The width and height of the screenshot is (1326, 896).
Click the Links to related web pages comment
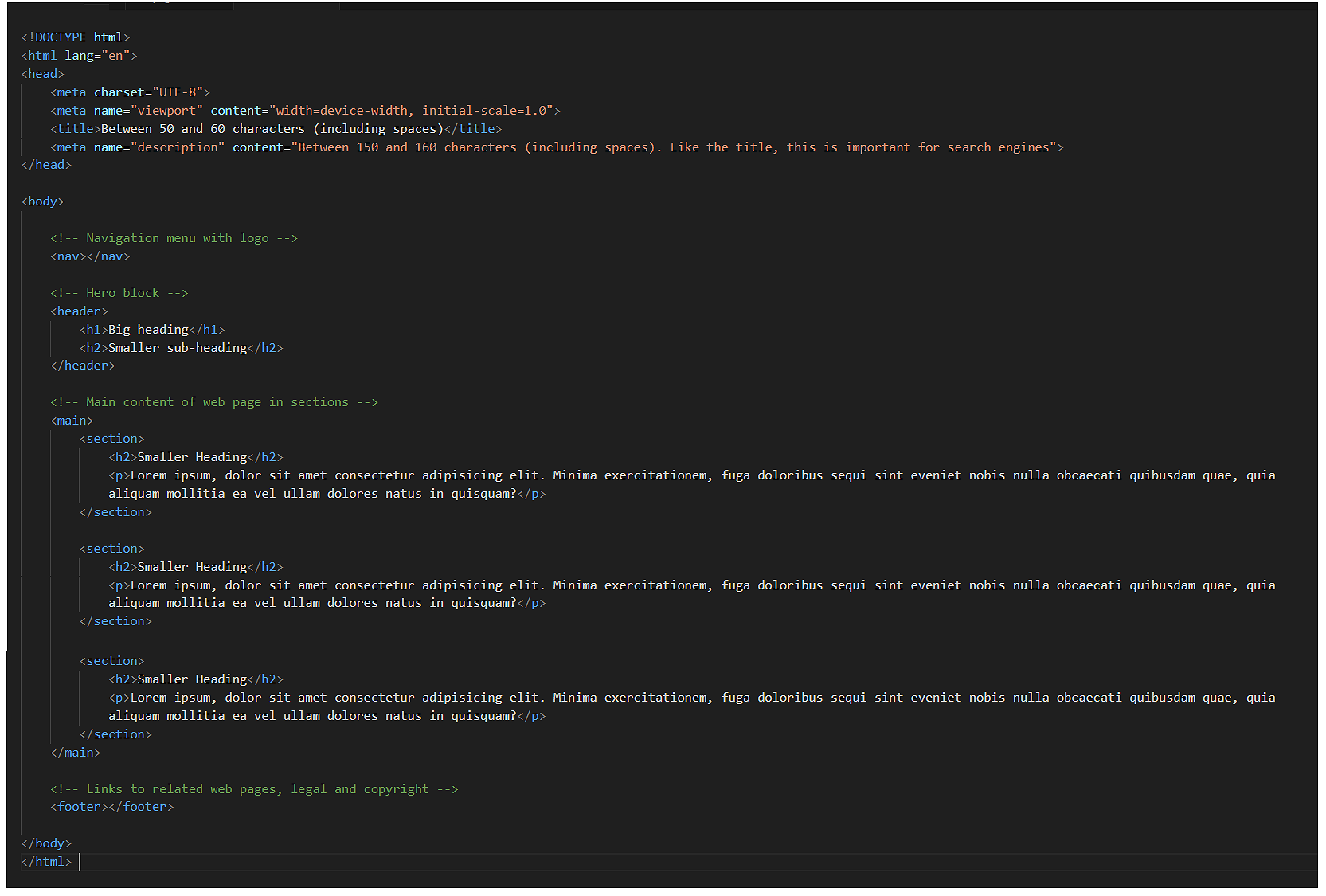pyautogui.click(x=255, y=788)
